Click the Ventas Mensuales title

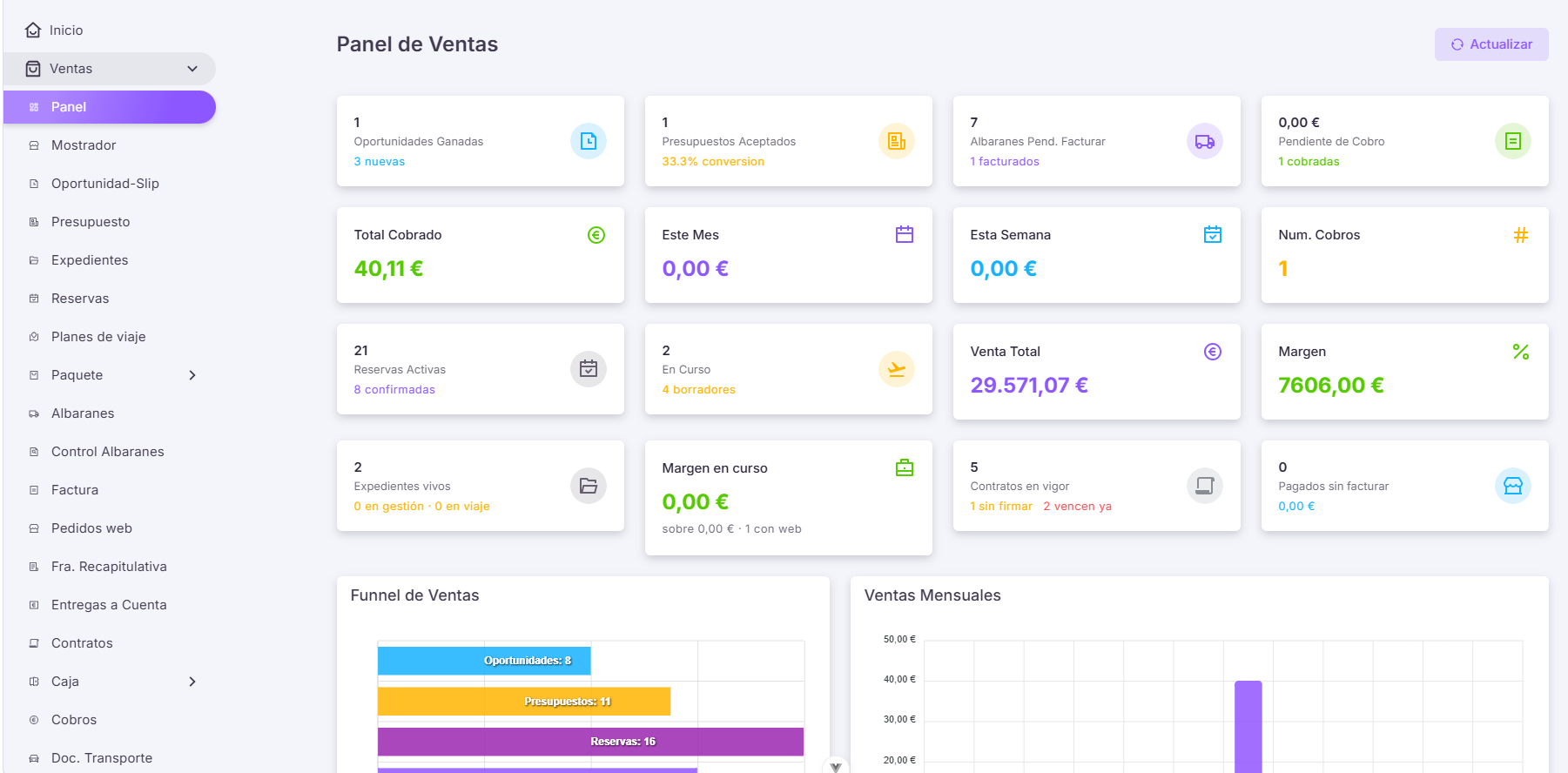[x=932, y=595]
